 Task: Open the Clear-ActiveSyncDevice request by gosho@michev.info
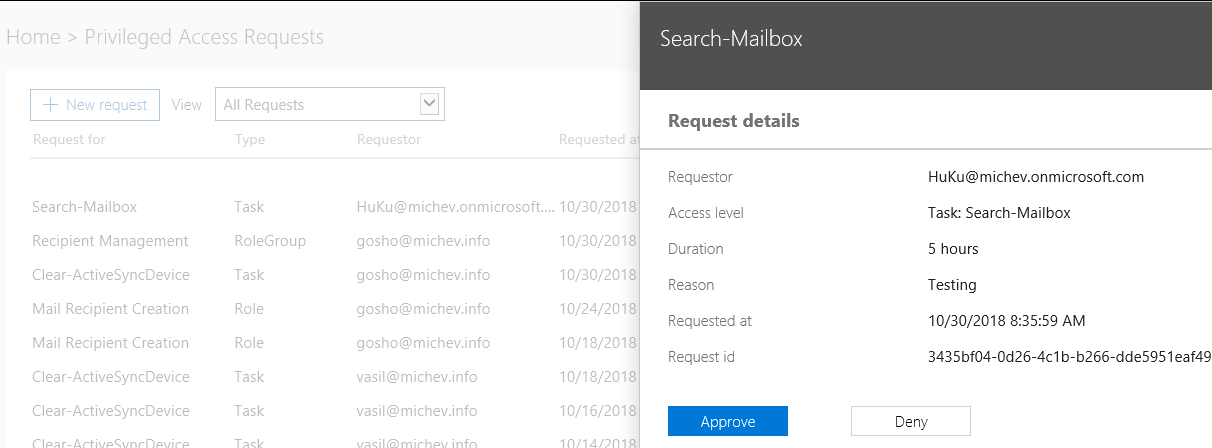click(110, 275)
